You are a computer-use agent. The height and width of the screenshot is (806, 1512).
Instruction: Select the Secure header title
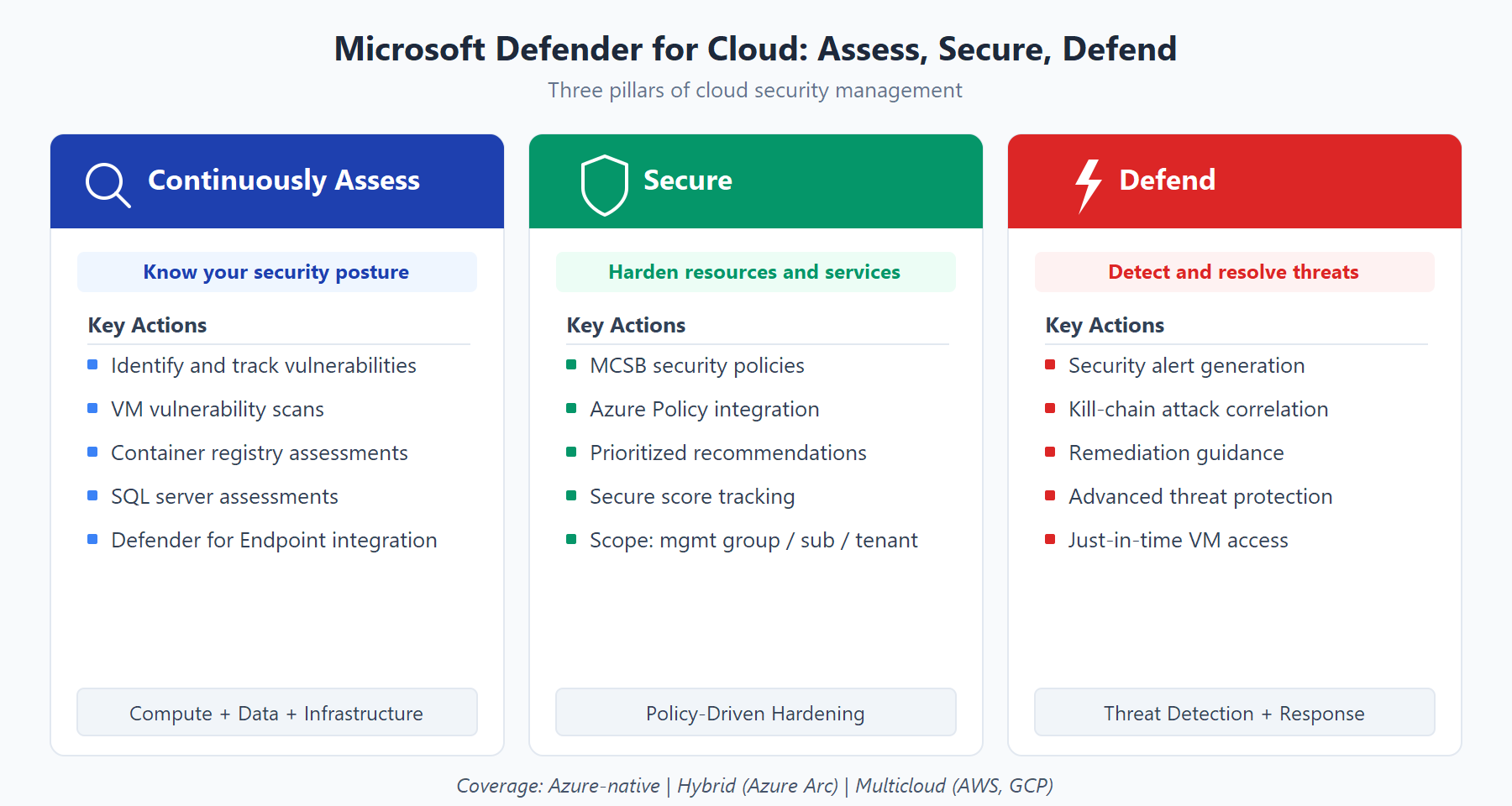click(688, 181)
